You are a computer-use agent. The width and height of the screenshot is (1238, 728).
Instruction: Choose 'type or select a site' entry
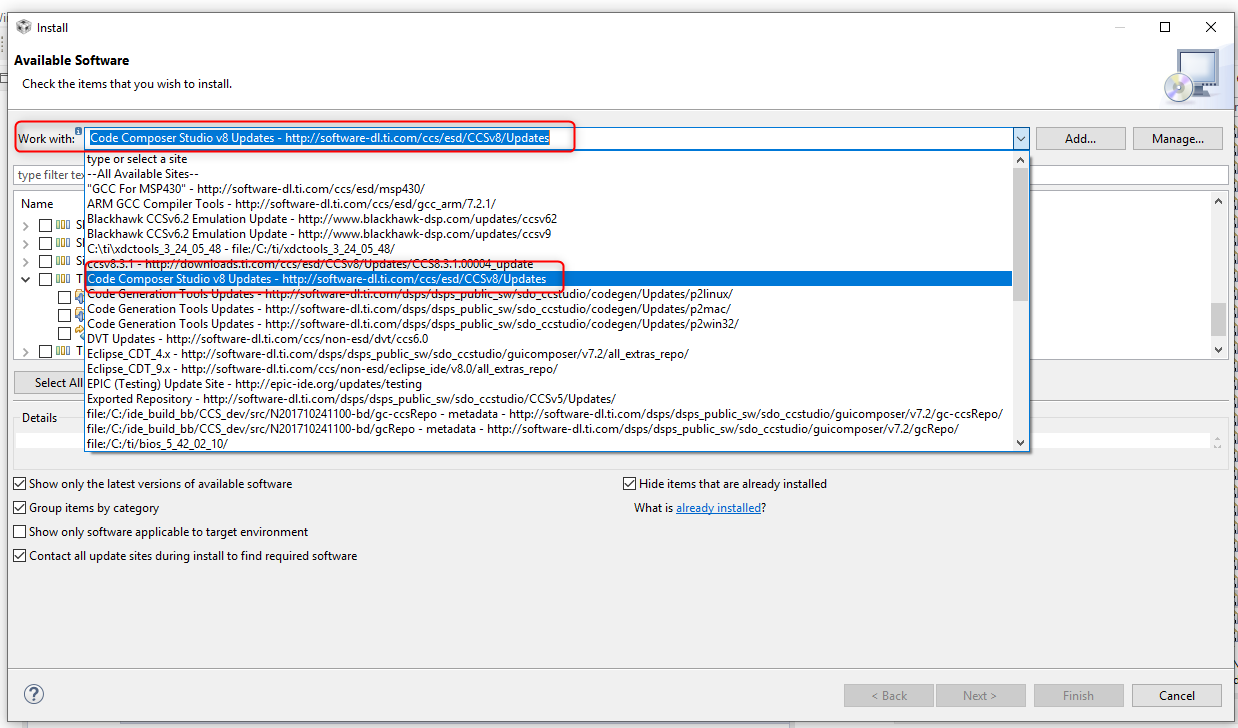coord(548,159)
